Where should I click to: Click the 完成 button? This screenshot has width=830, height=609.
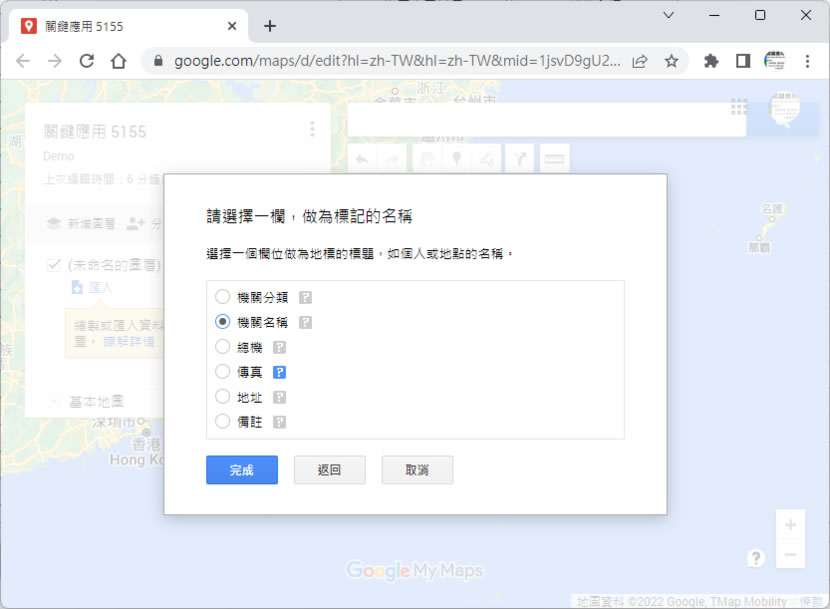[x=242, y=470]
